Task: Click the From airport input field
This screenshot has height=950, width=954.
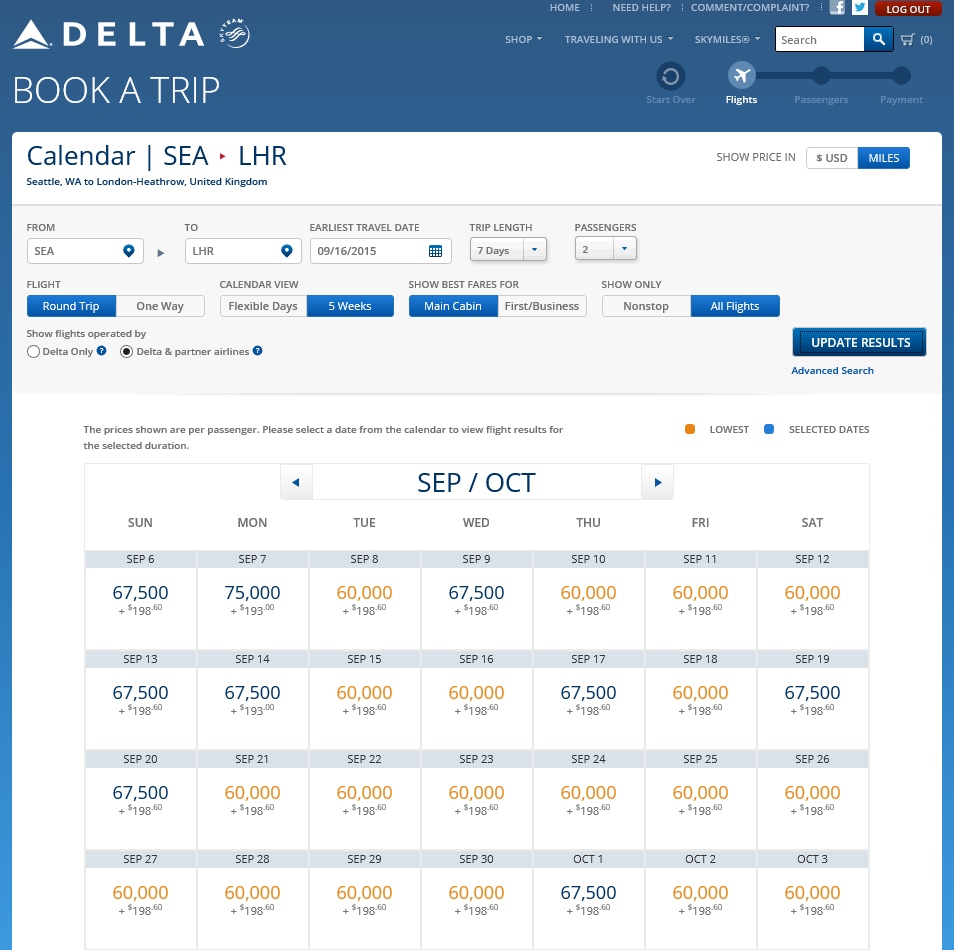Action: coord(76,251)
